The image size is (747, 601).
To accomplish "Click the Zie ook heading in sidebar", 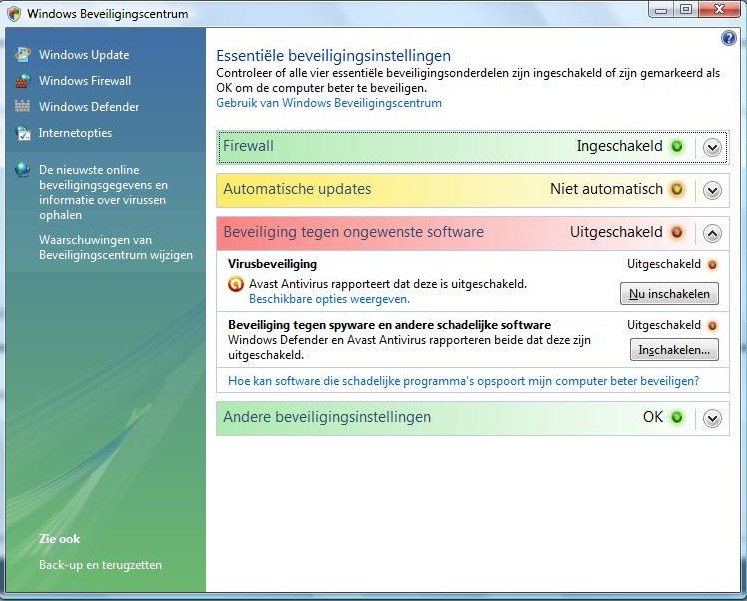I will point(60,539).
